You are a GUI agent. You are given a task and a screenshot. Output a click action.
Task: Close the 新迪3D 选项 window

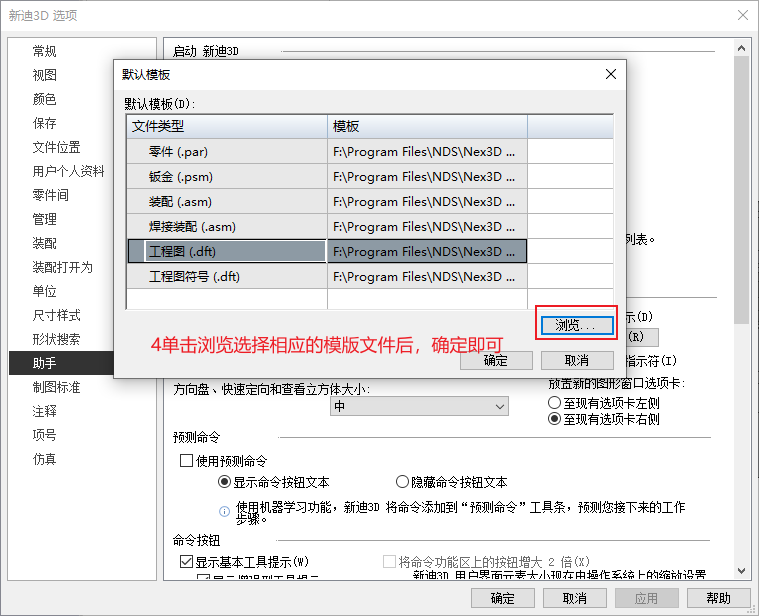[743, 15]
